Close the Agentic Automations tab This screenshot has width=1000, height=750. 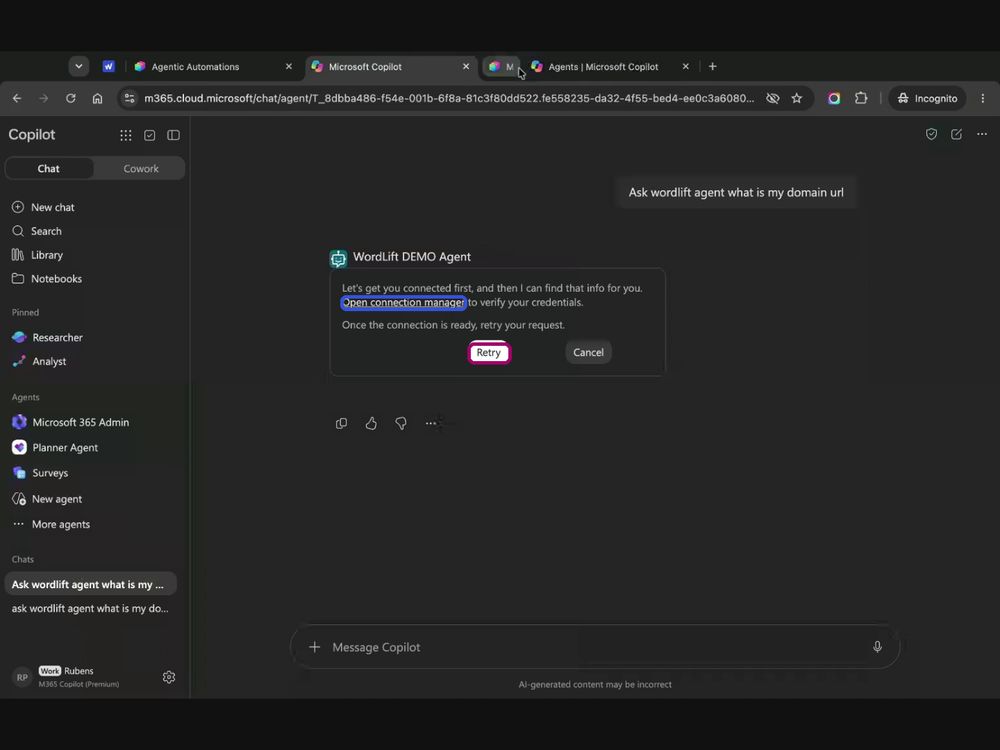(288, 66)
